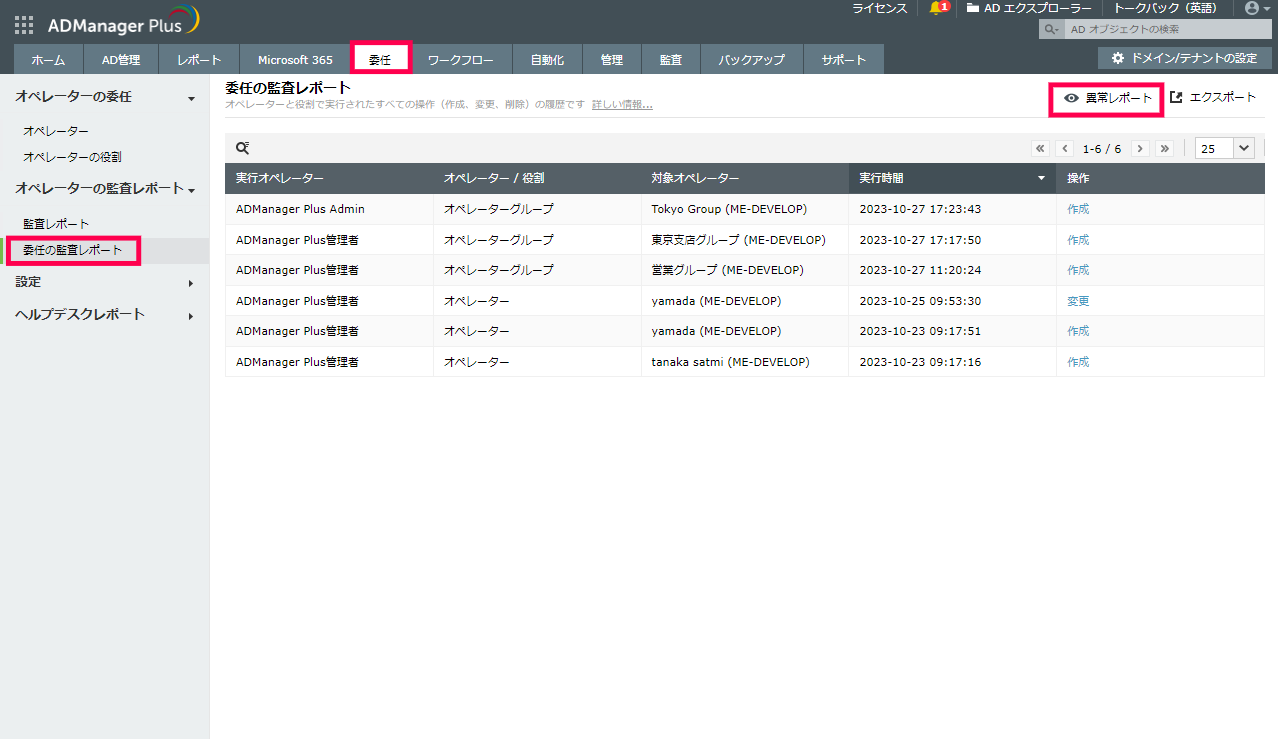Switch to the ホーム tab
Viewport: 1278px width, 739px height.
coord(48,60)
